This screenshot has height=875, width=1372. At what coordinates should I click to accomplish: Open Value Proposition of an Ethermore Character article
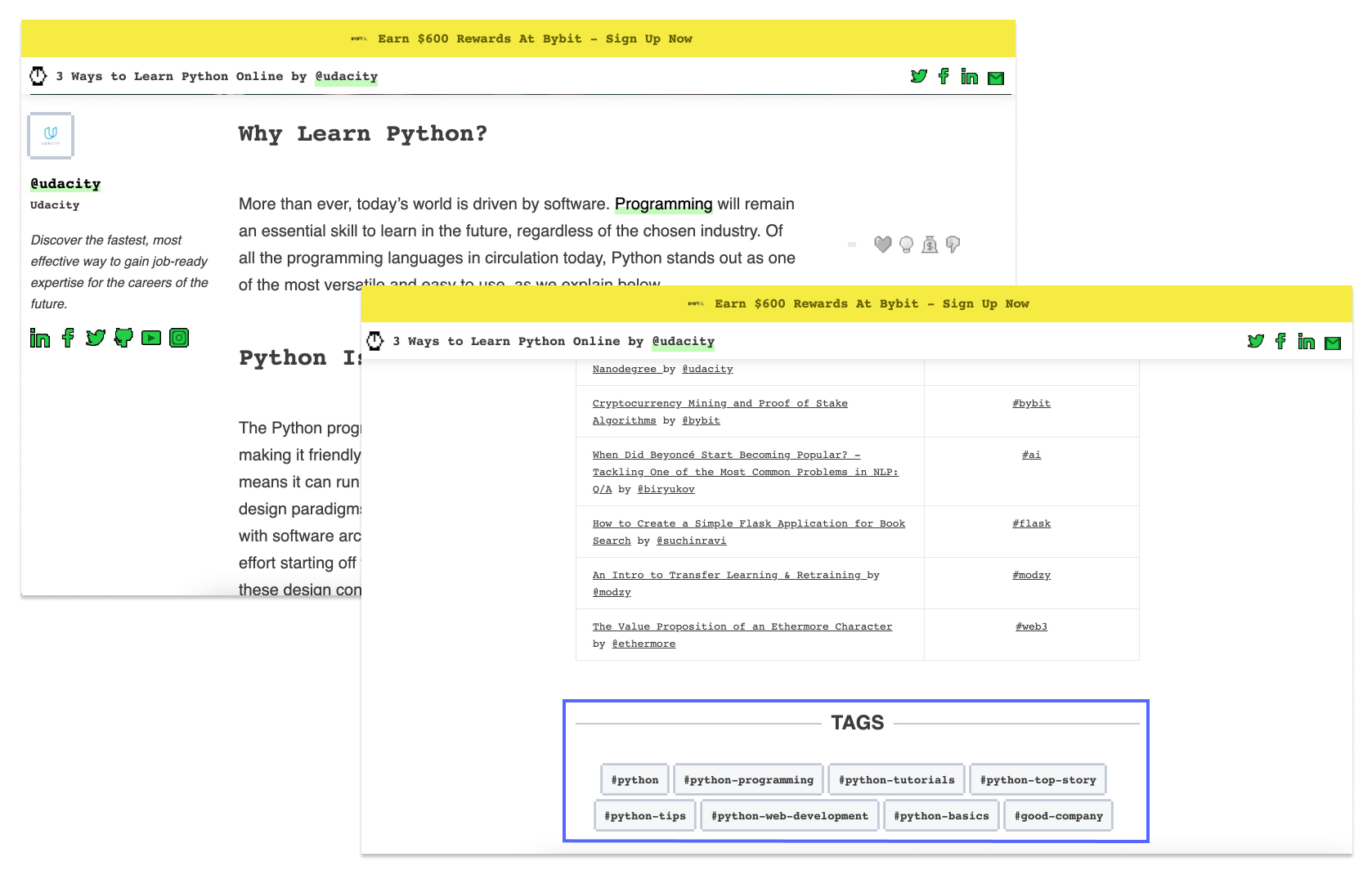click(x=742, y=626)
